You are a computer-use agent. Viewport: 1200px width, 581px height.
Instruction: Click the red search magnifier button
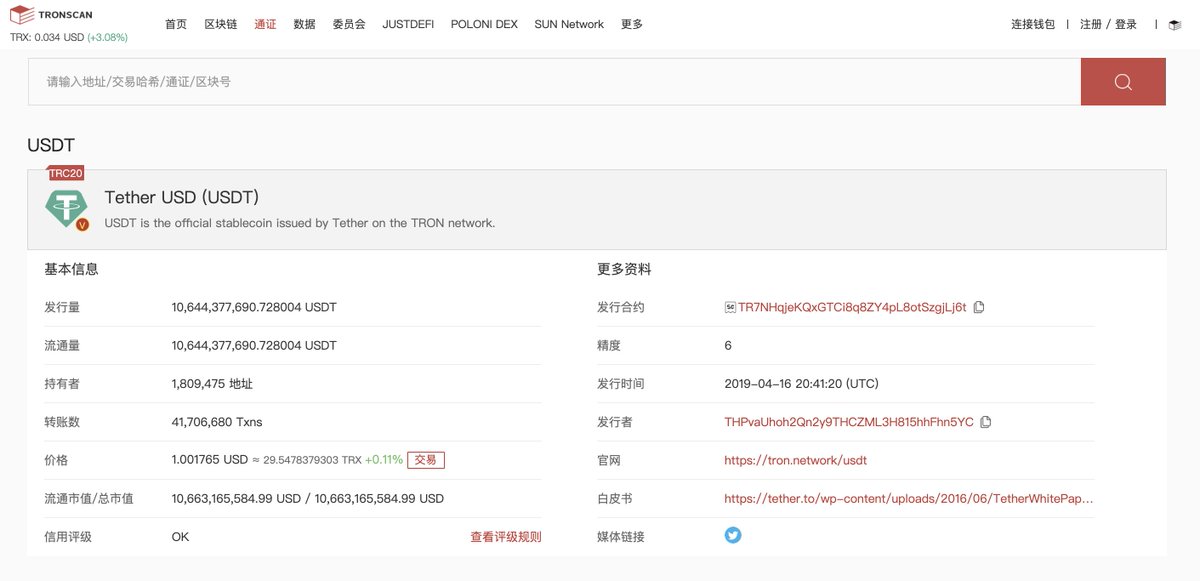point(1123,82)
